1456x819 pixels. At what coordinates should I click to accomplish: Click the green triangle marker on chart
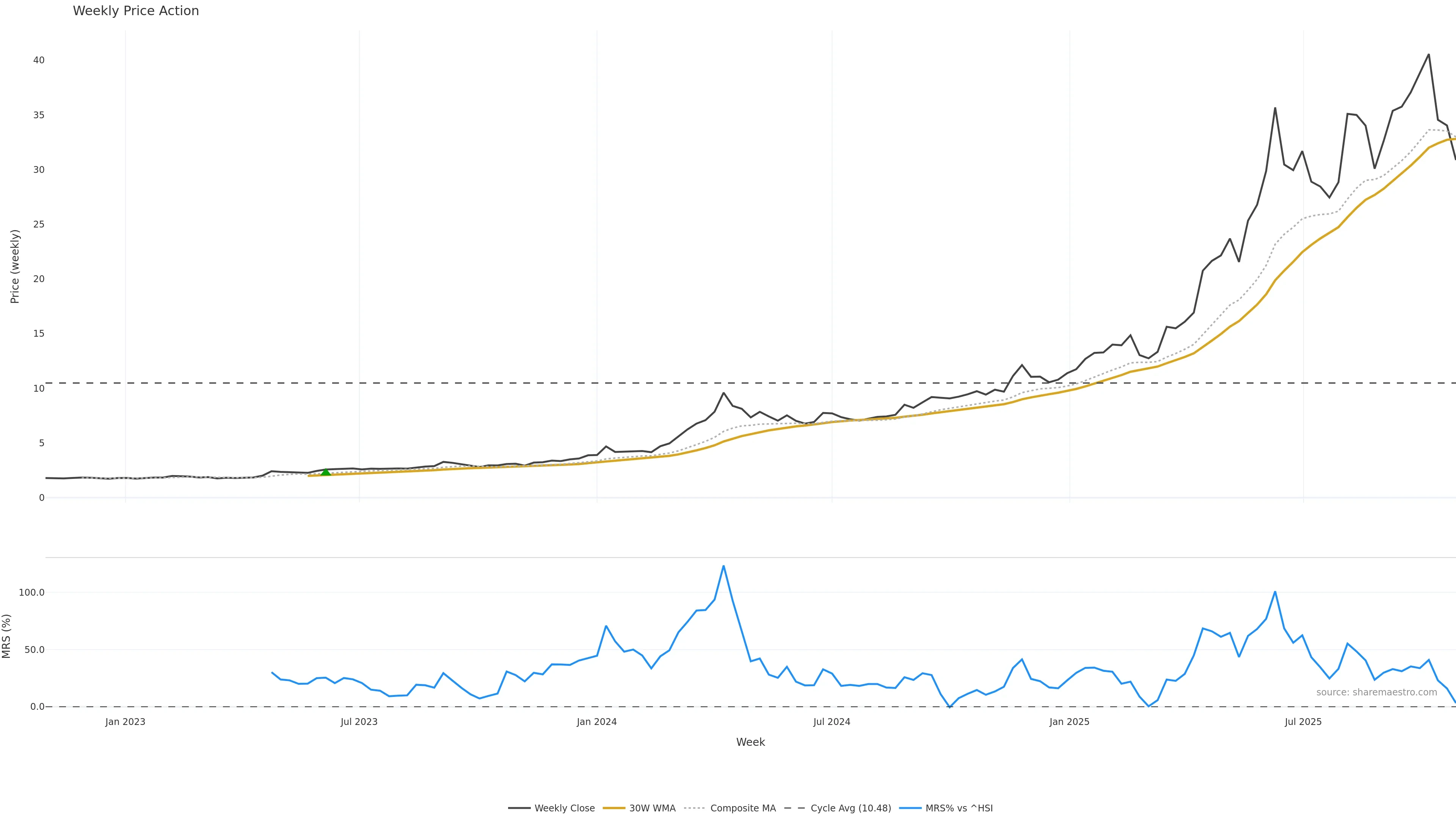click(x=326, y=472)
